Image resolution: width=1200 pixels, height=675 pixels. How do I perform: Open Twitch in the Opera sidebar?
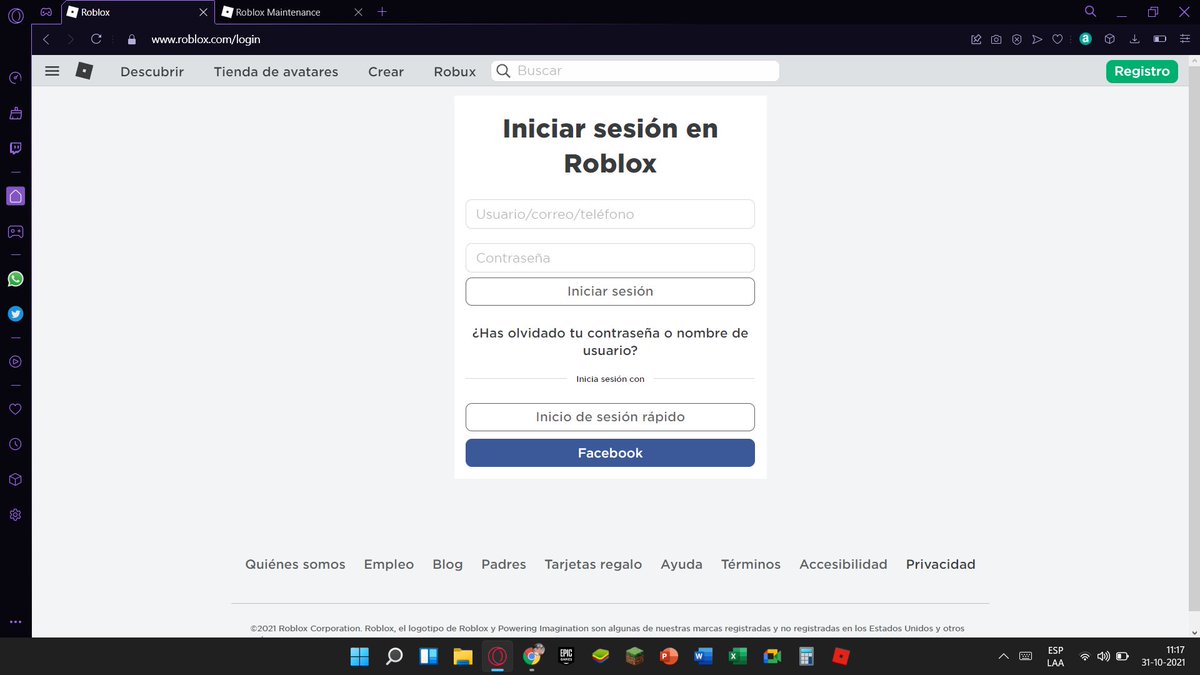click(x=15, y=148)
